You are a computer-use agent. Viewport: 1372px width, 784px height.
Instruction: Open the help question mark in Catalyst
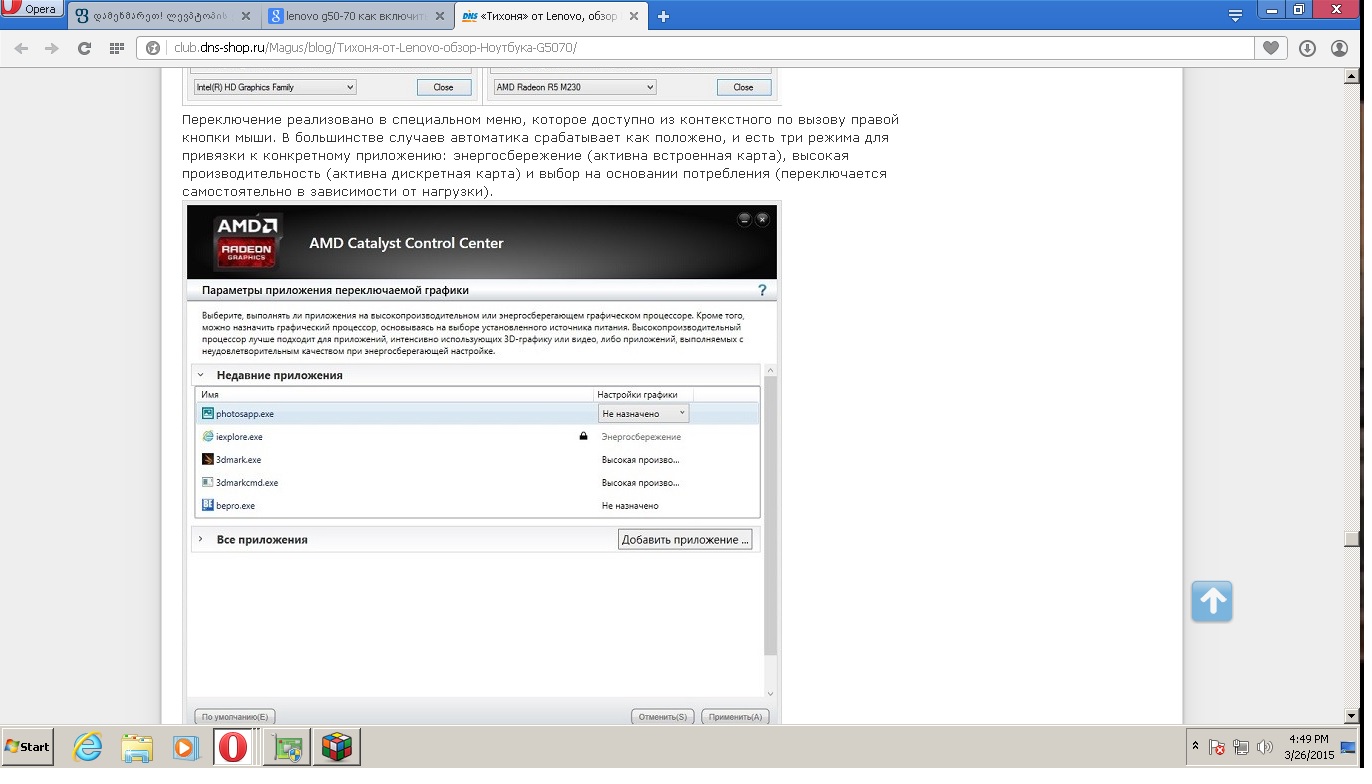762,290
